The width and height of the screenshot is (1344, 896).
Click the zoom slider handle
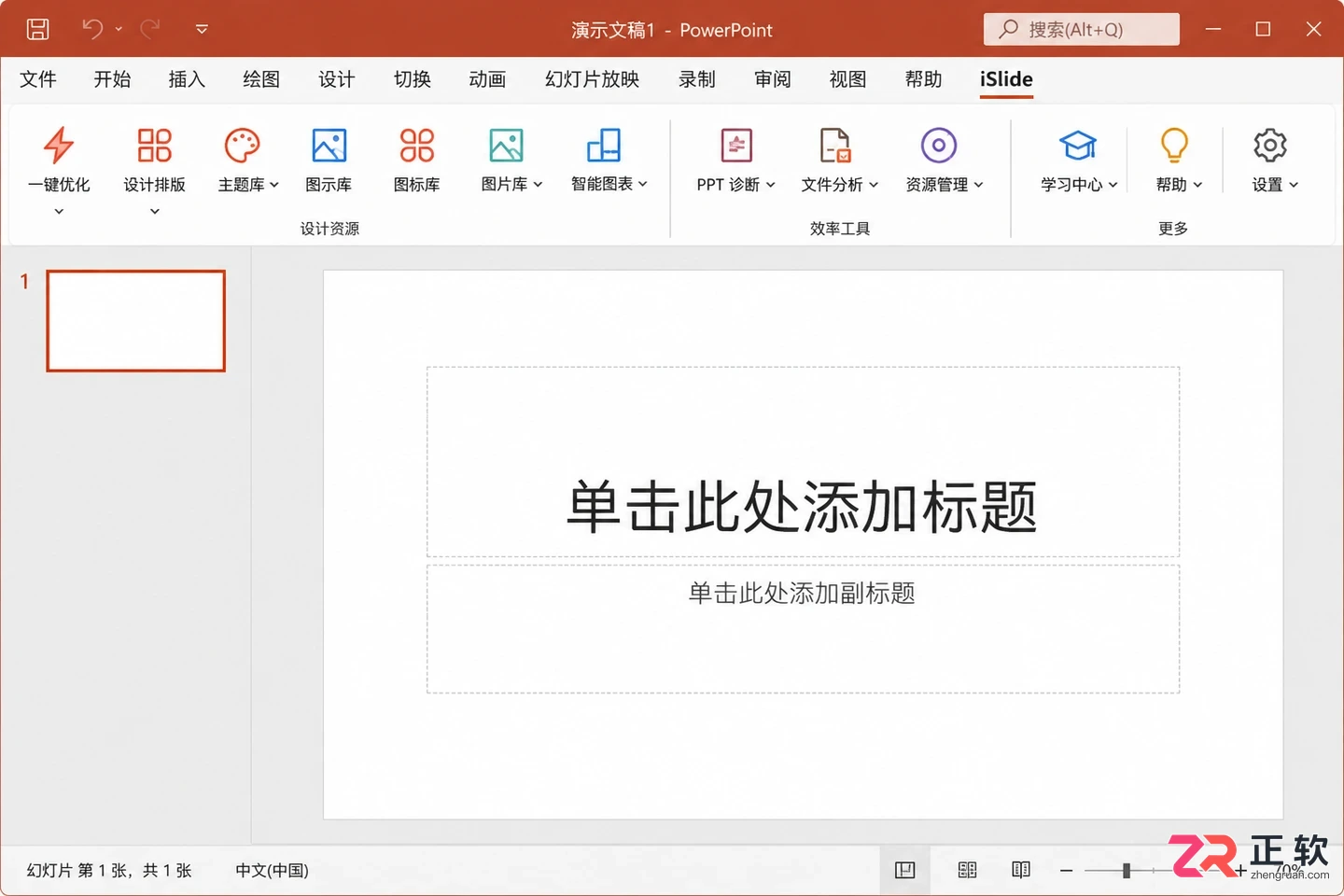tap(1127, 870)
